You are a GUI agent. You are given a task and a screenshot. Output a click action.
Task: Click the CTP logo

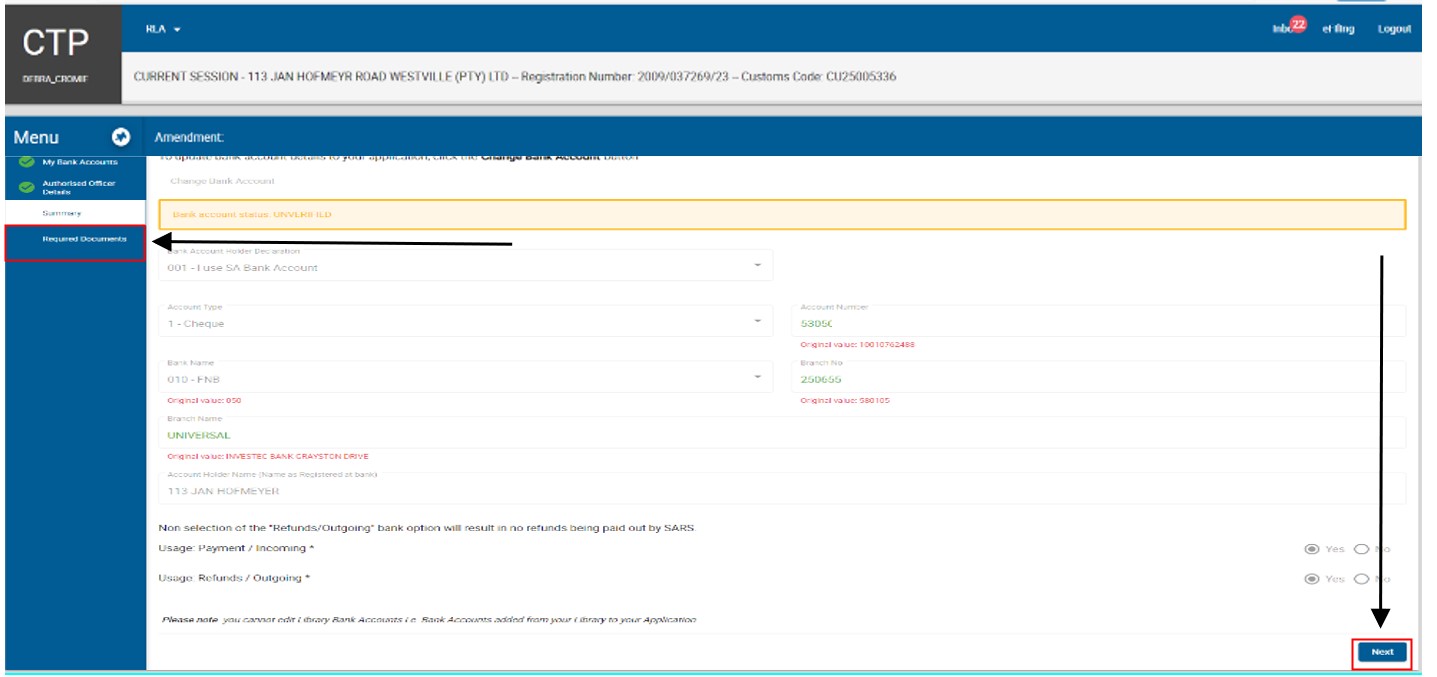(x=55, y=43)
